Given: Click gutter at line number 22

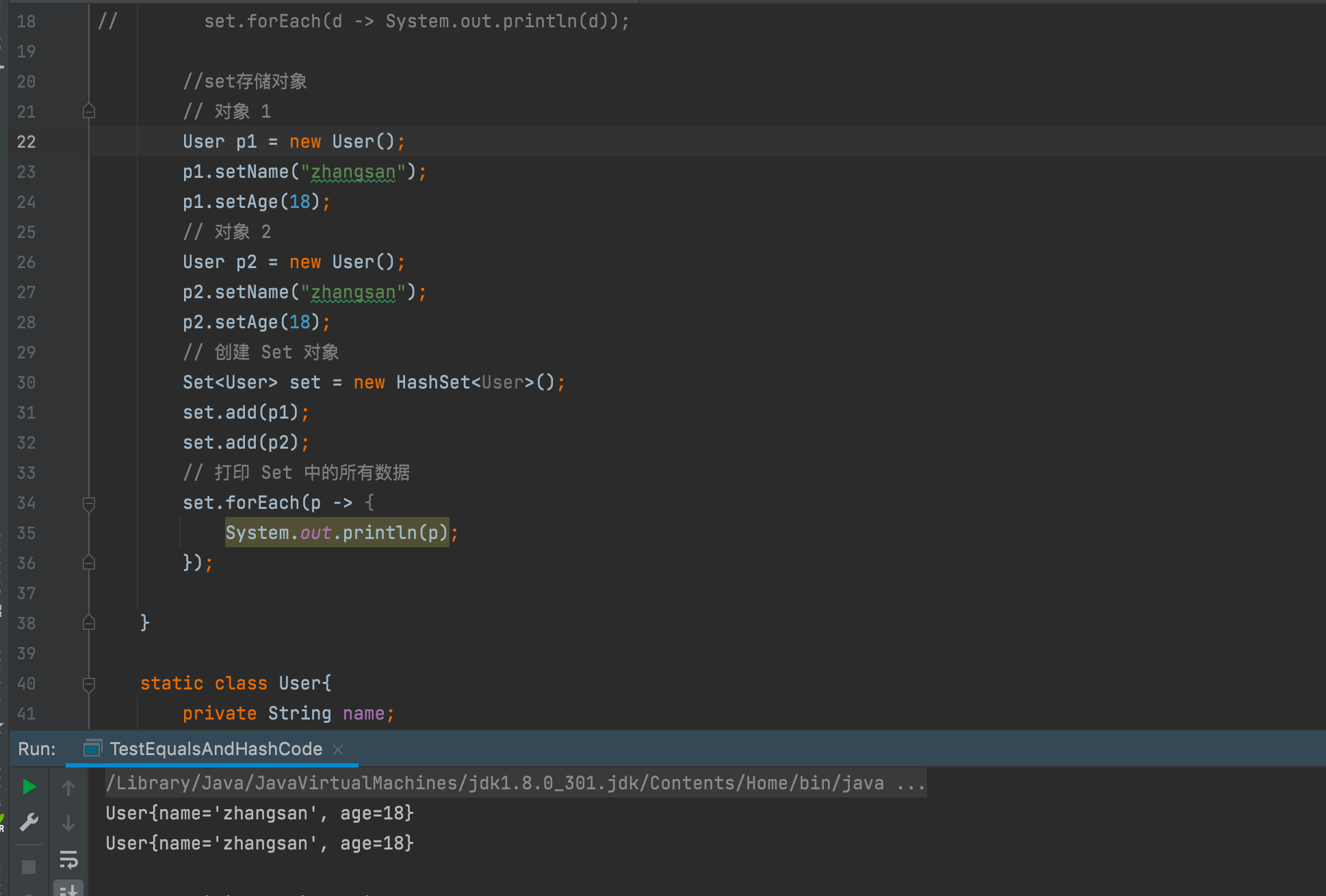Looking at the screenshot, I should 26,142.
